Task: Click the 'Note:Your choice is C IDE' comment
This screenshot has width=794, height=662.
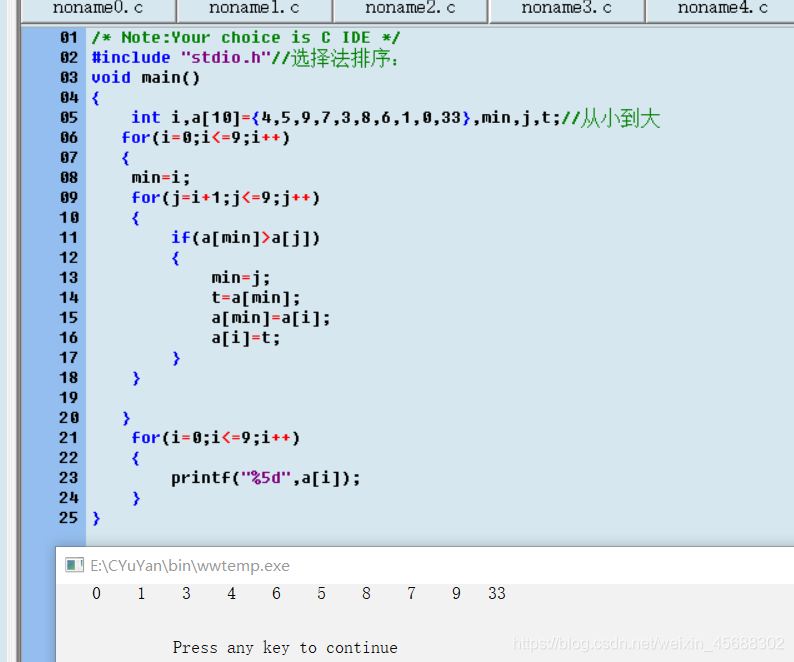Action: click(246, 37)
